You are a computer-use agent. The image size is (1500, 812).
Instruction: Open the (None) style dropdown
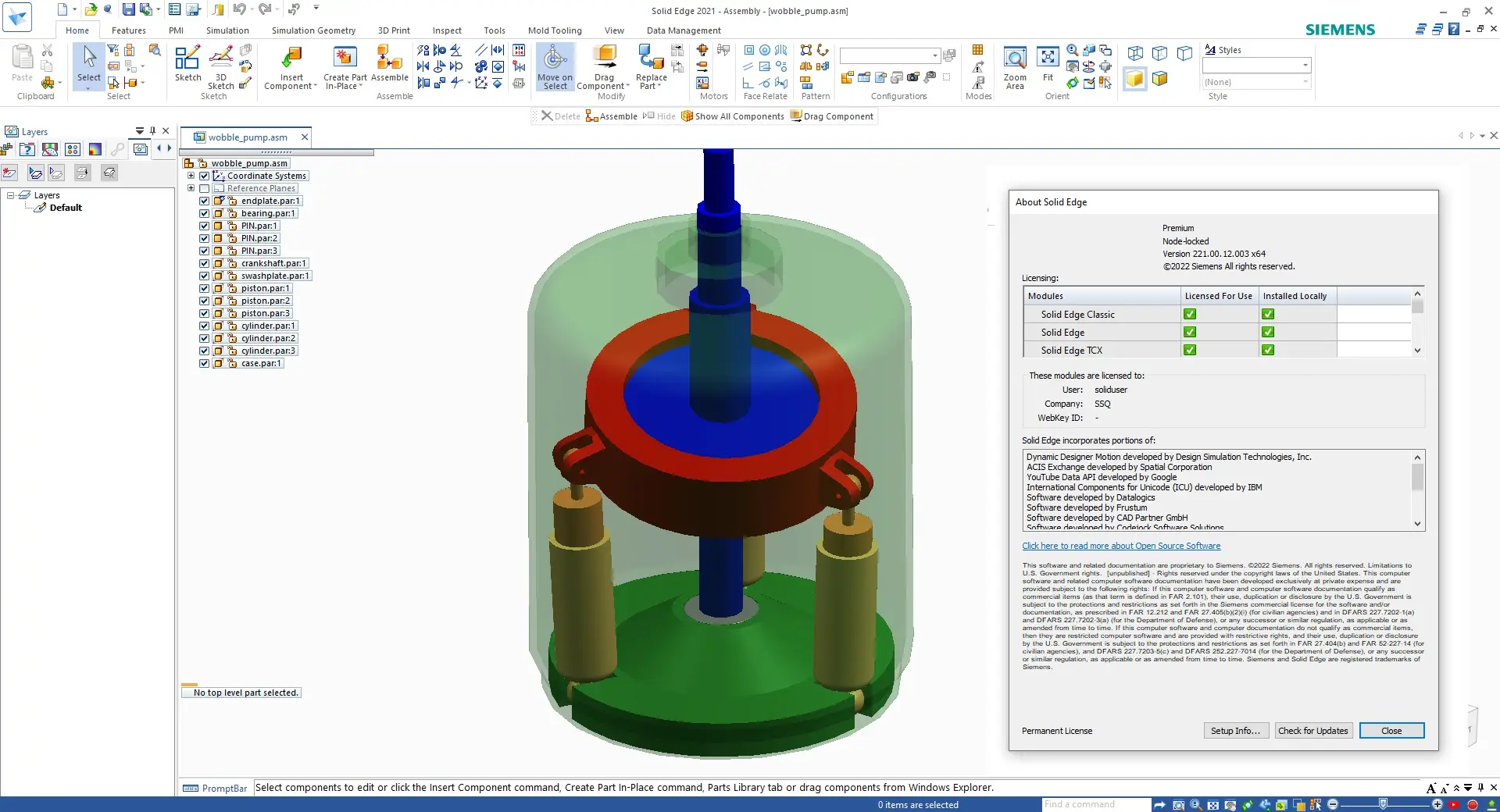tap(1305, 82)
